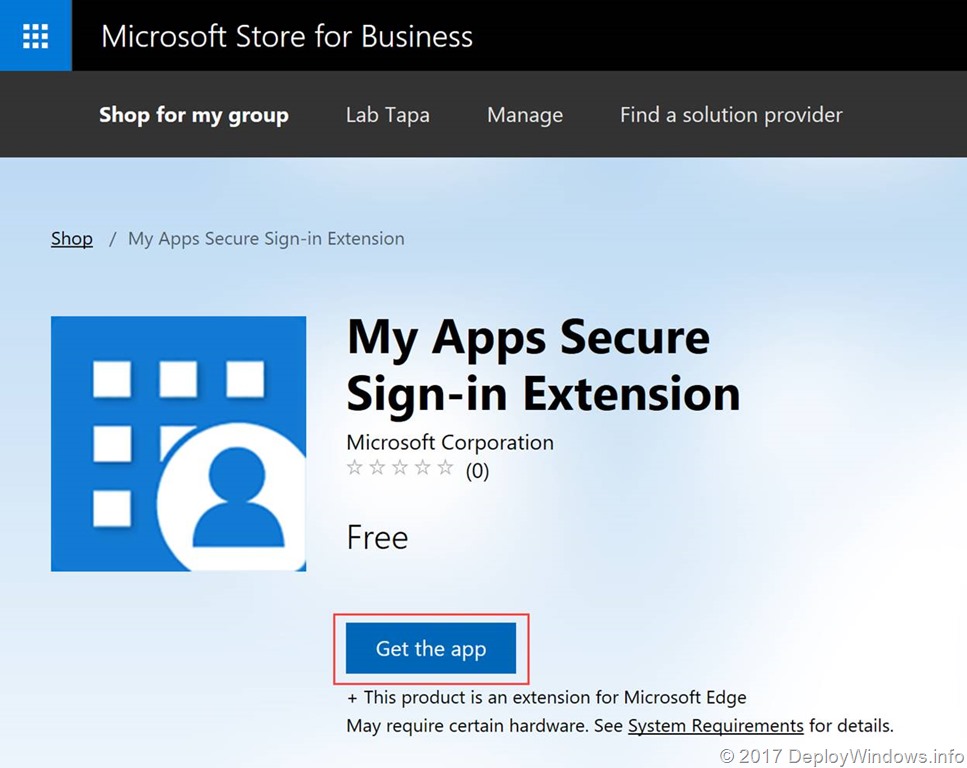The width and height of the screenshot is (967, 768).
Task: Switch to the Manage section
Action: click(524, 114)
